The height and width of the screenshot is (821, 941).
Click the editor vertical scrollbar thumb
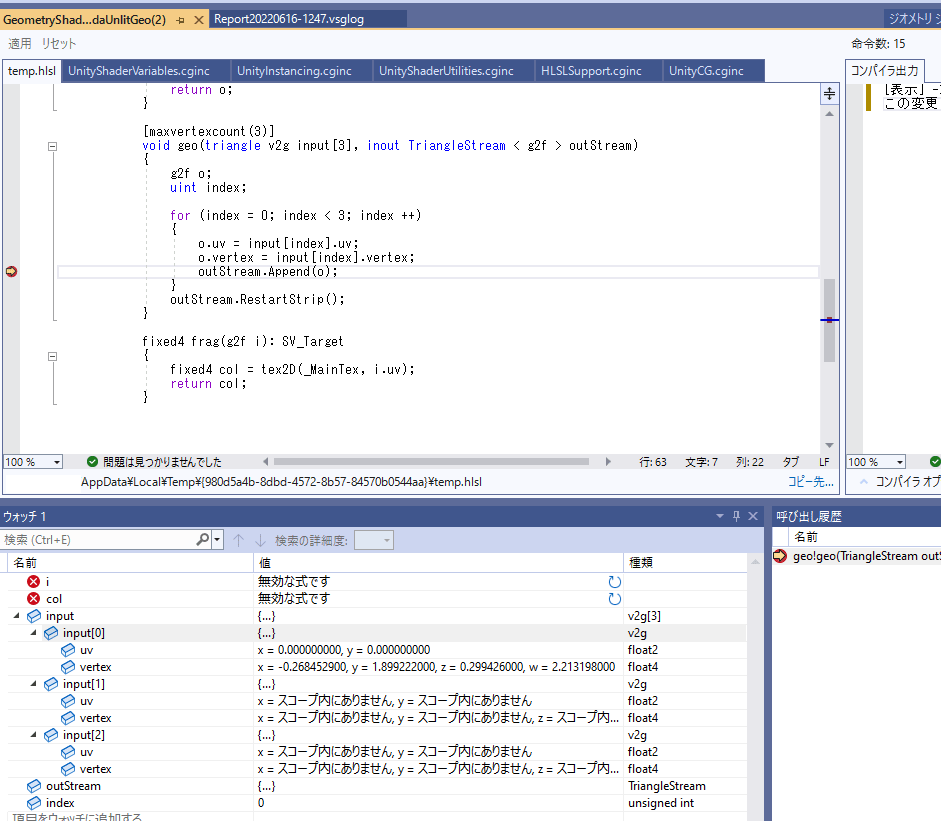829,320
